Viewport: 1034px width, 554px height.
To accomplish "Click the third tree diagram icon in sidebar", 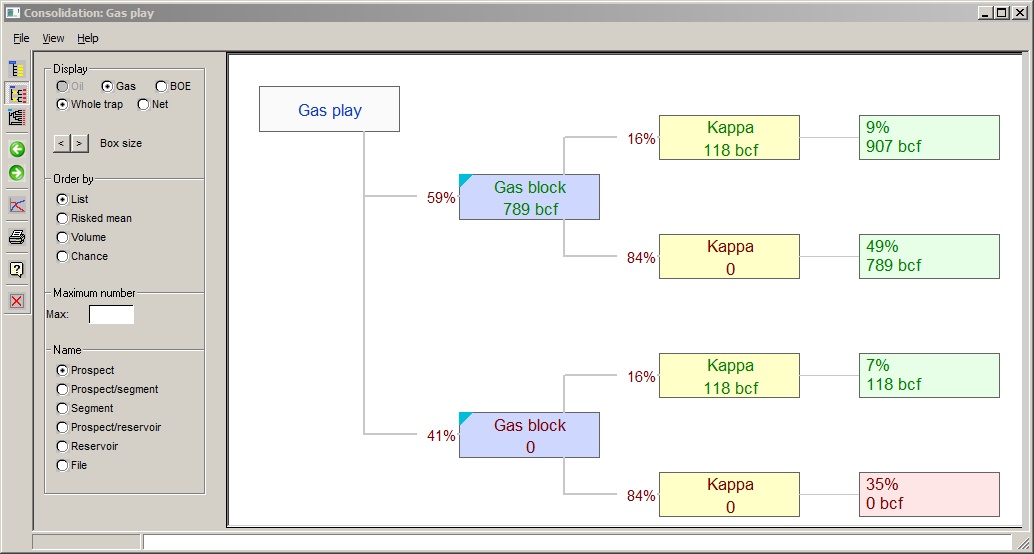I will coord(16,117).
